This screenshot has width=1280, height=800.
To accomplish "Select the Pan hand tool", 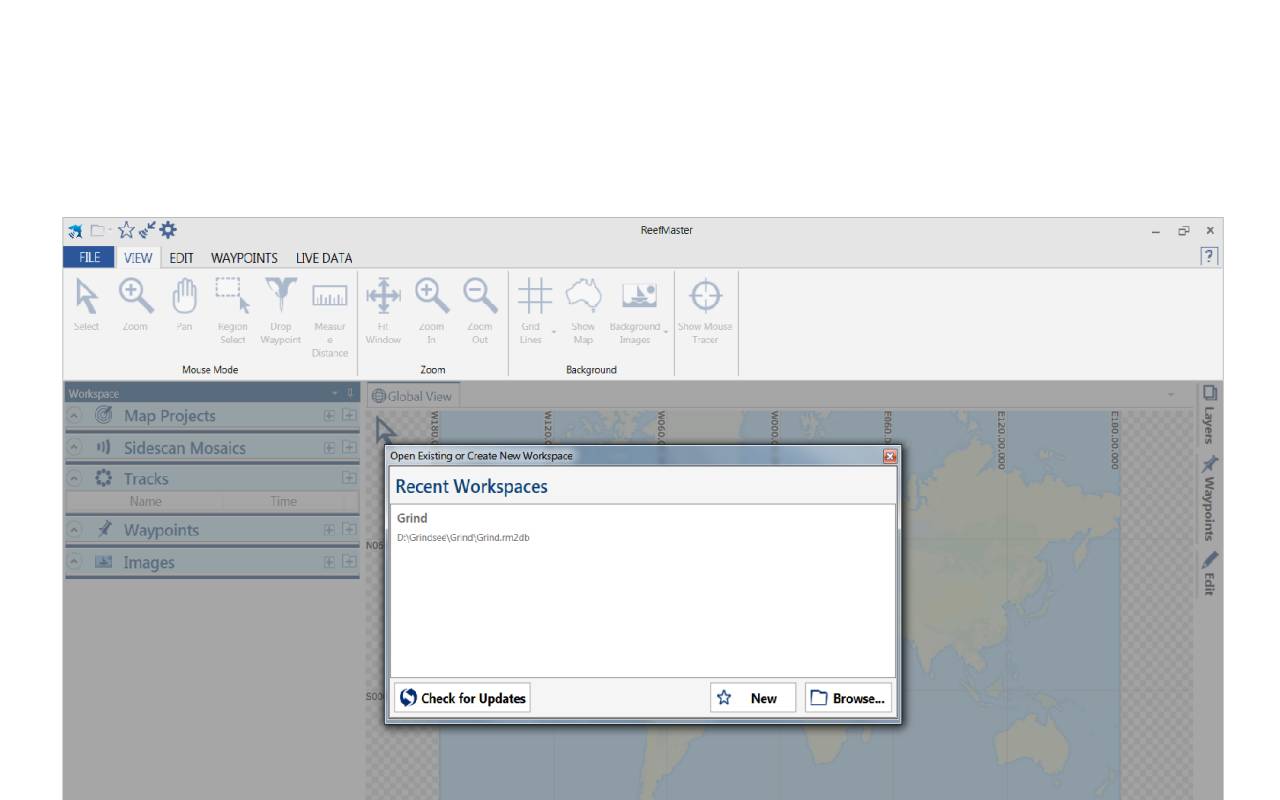I will [182, 297].
